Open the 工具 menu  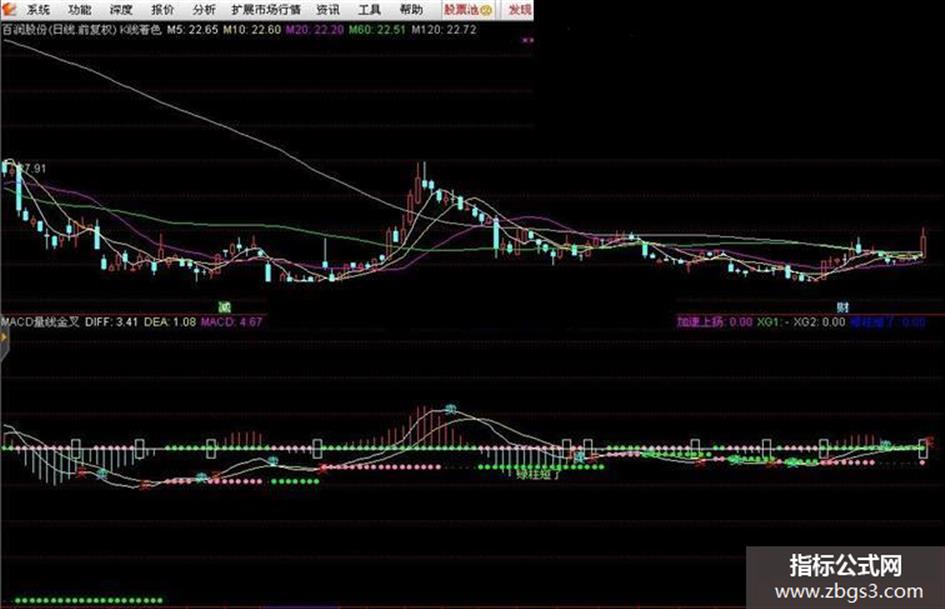[369, 10]
